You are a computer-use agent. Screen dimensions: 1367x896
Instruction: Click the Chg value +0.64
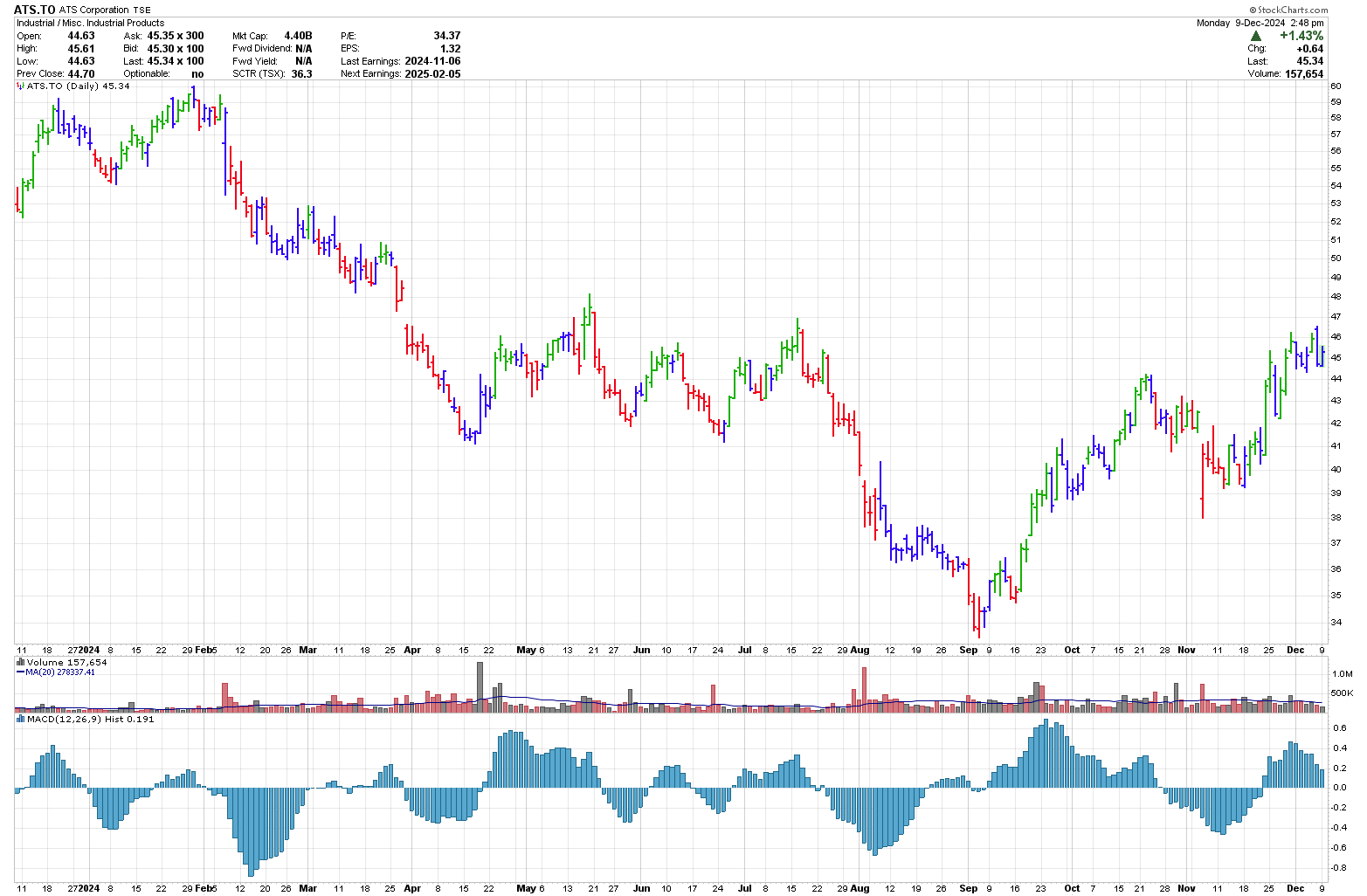(1310, 49)
